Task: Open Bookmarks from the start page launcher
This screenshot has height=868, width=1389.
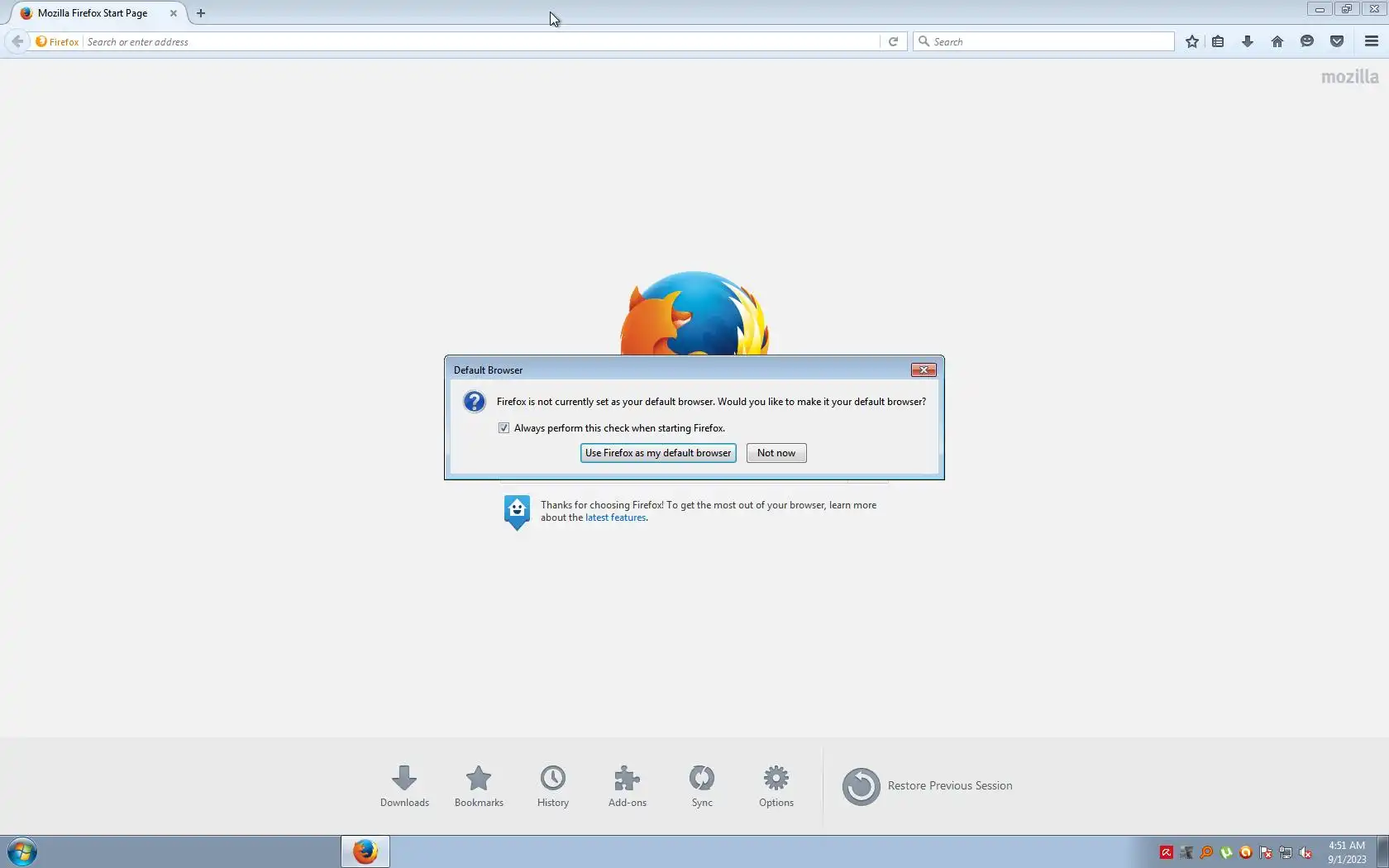Action: tap(479, 786)
